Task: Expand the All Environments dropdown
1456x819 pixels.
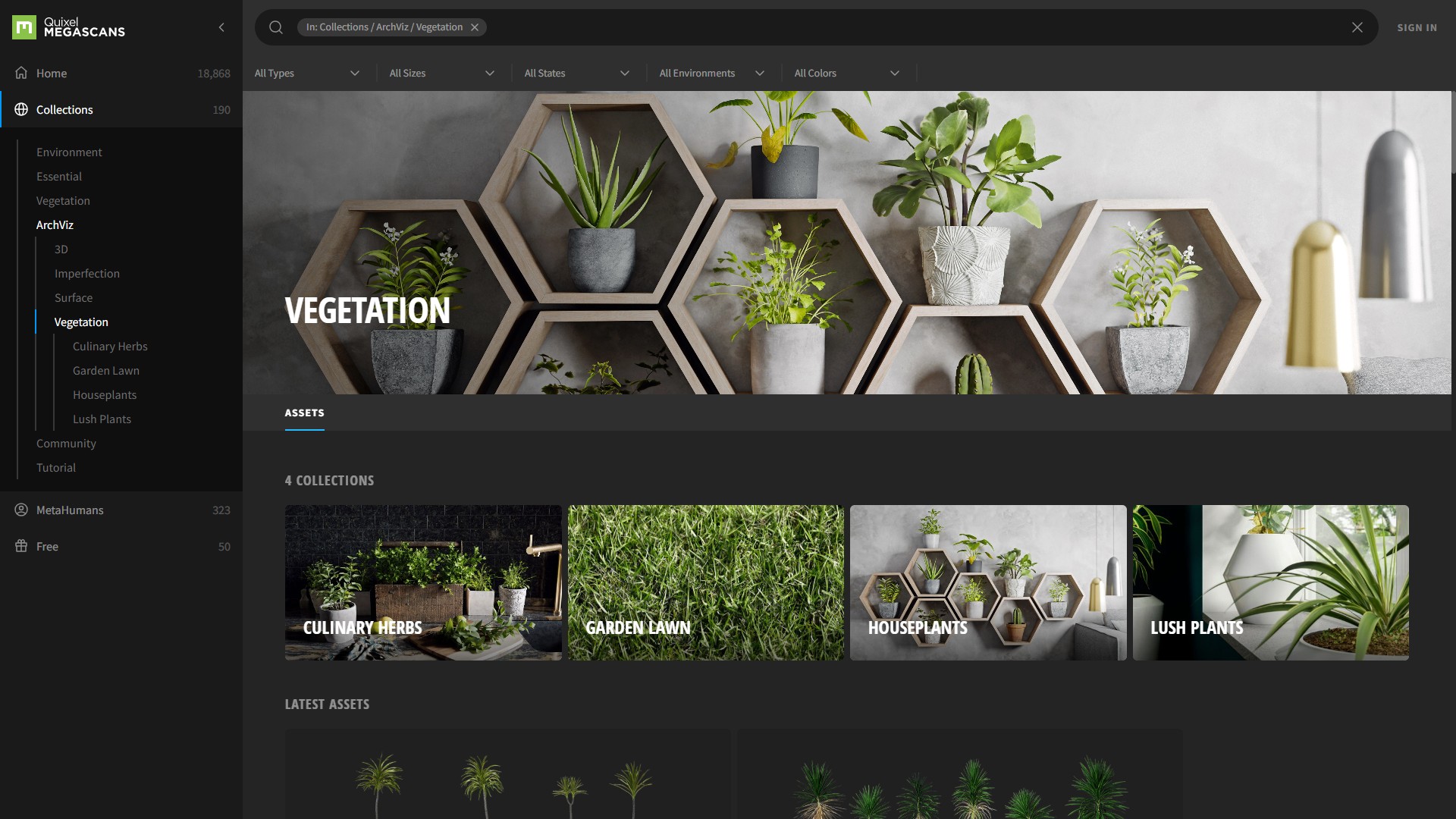Action: tap(711, 73)
